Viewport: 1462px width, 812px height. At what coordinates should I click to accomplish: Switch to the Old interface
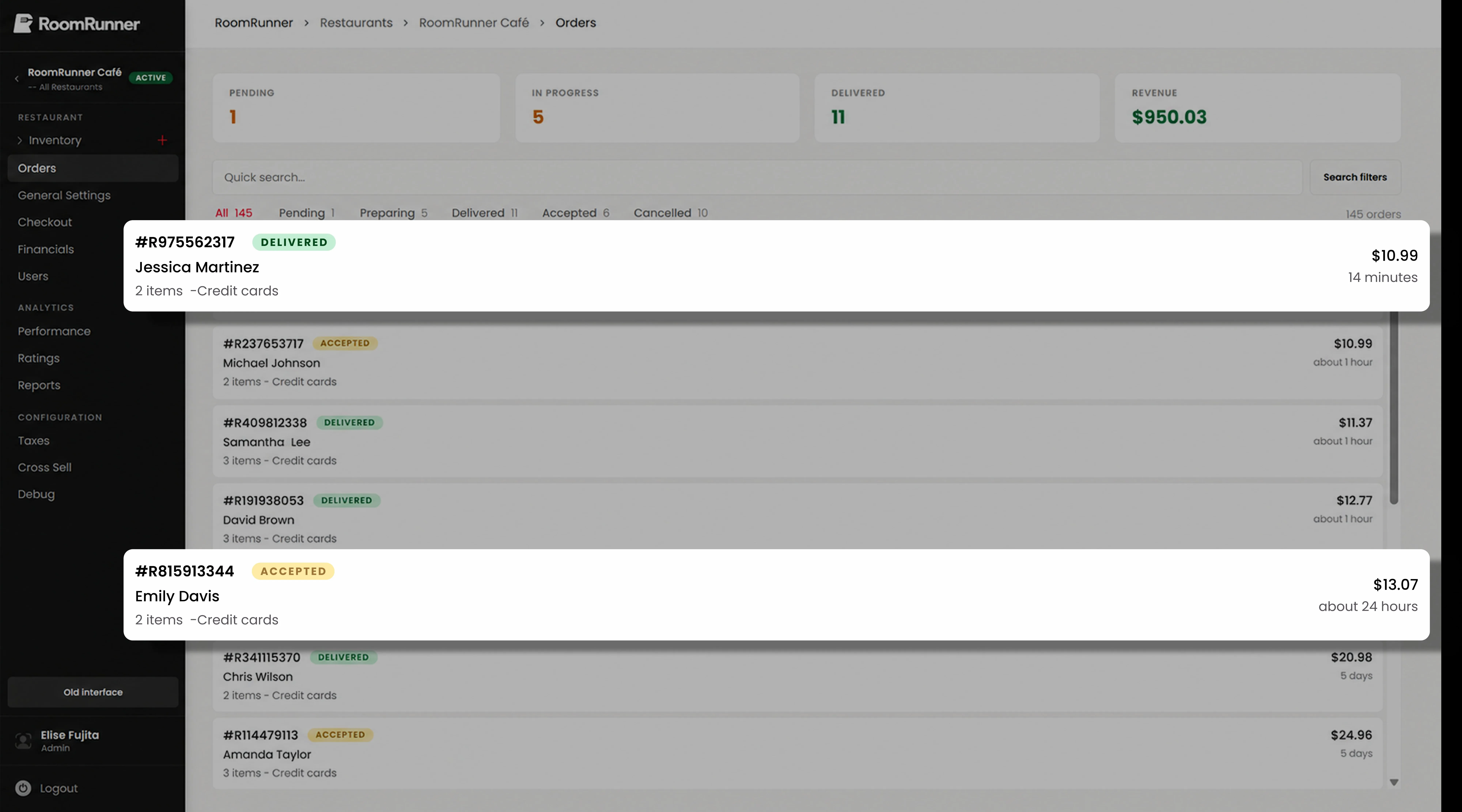tap(93, 692)
